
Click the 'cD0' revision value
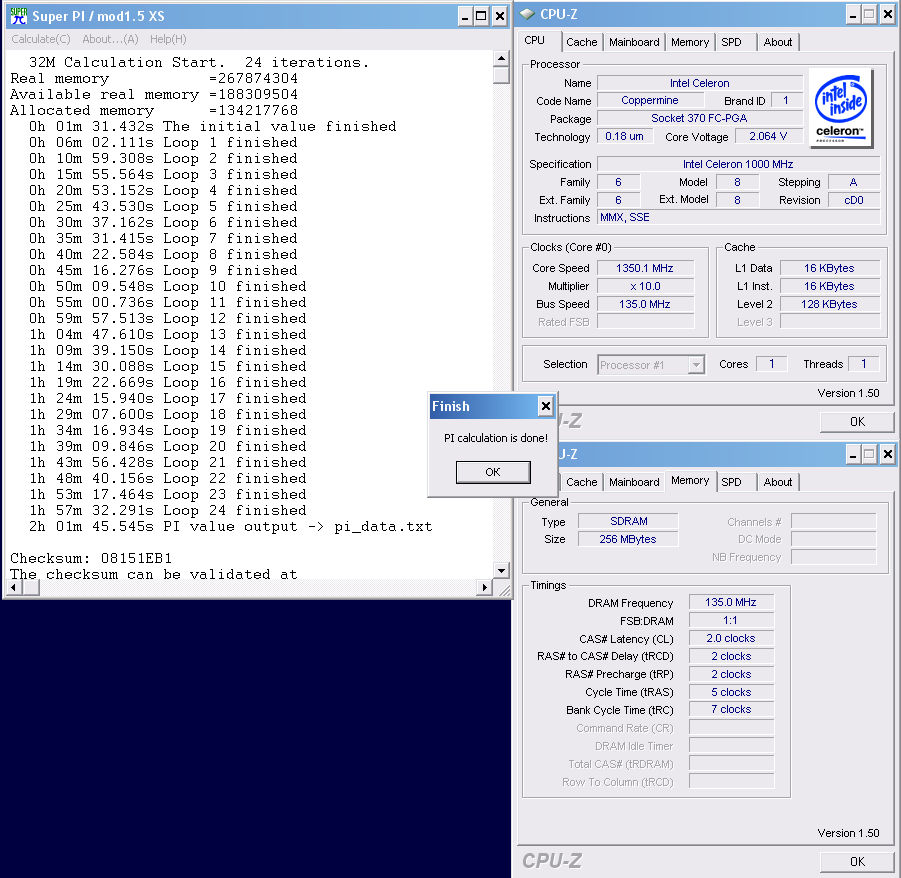pyautogui.click(x=854, y=200)
